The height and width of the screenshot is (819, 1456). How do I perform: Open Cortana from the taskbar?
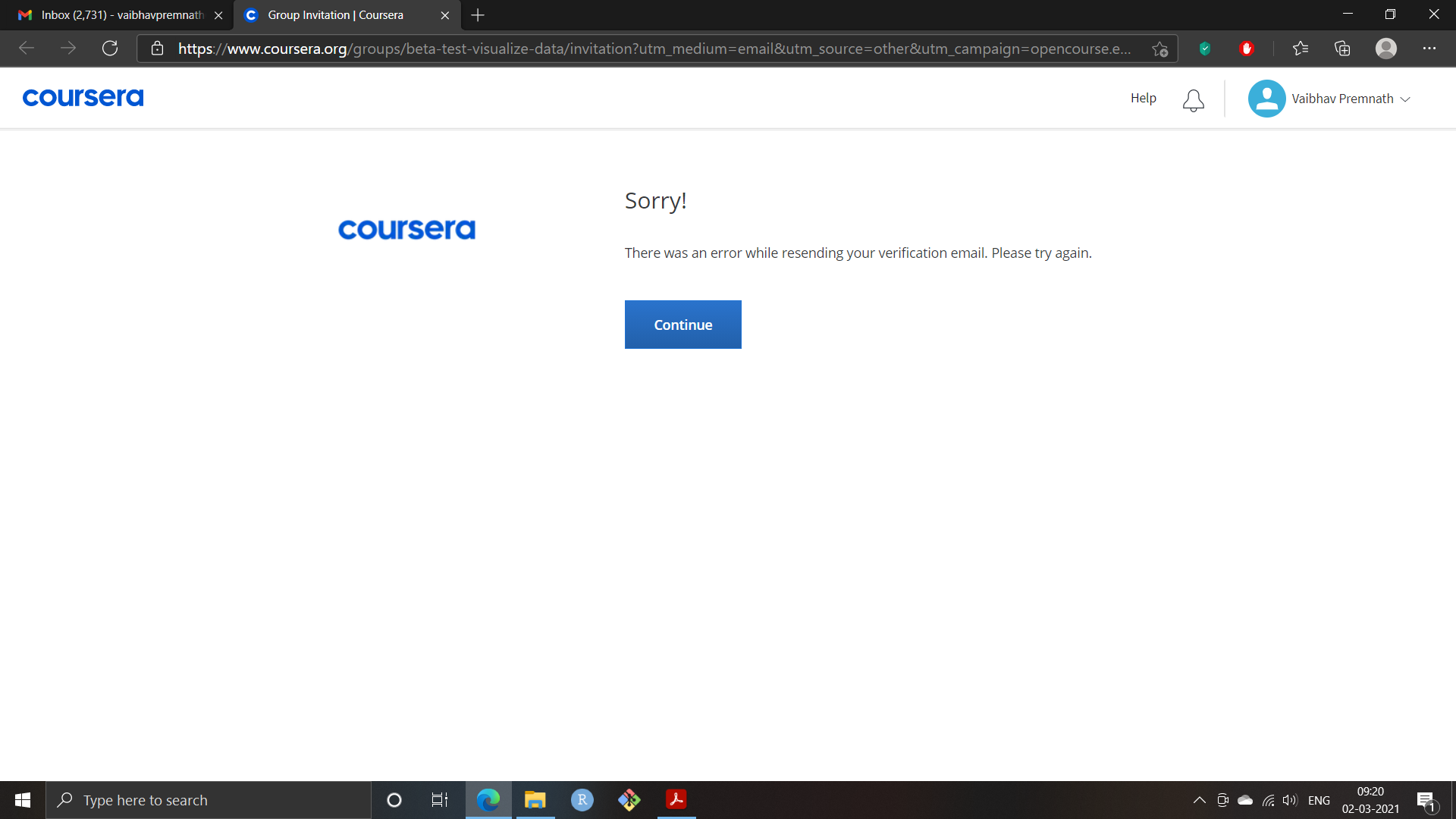click(x=394, y=800)
